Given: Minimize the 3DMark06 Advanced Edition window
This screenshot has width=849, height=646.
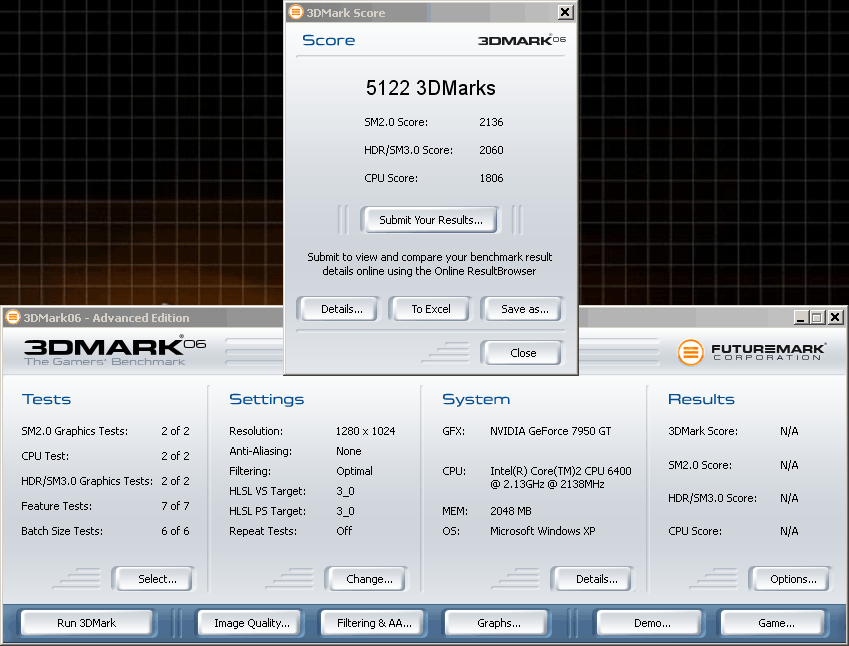Looking at the screenshot, I should click(800, 317).
